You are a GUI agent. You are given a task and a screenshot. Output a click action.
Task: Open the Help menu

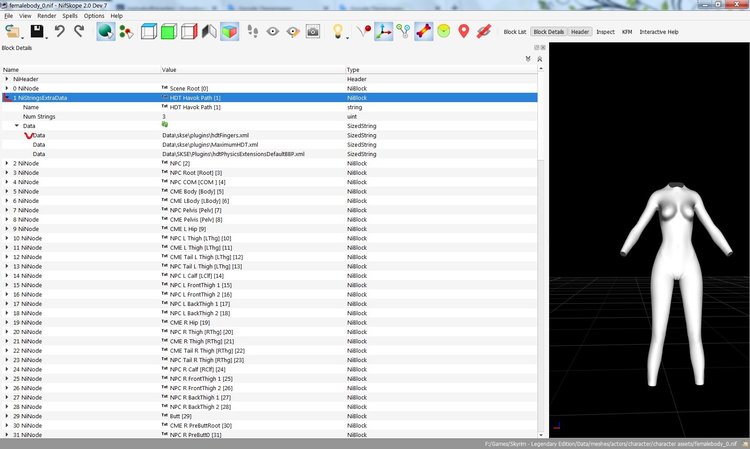tap(116, 16)
